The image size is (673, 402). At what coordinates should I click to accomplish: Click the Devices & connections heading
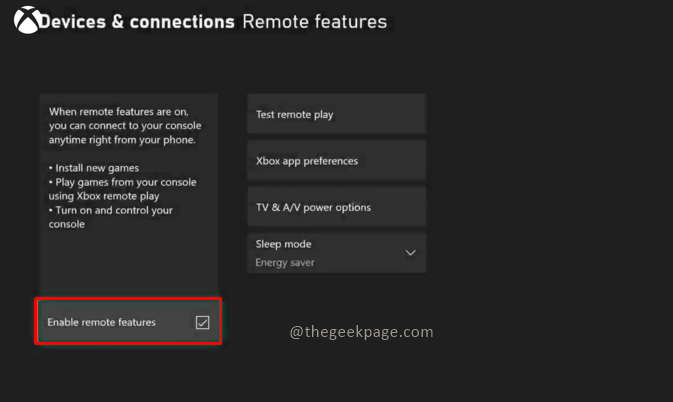pyautogui.click(x=137, y=21)
